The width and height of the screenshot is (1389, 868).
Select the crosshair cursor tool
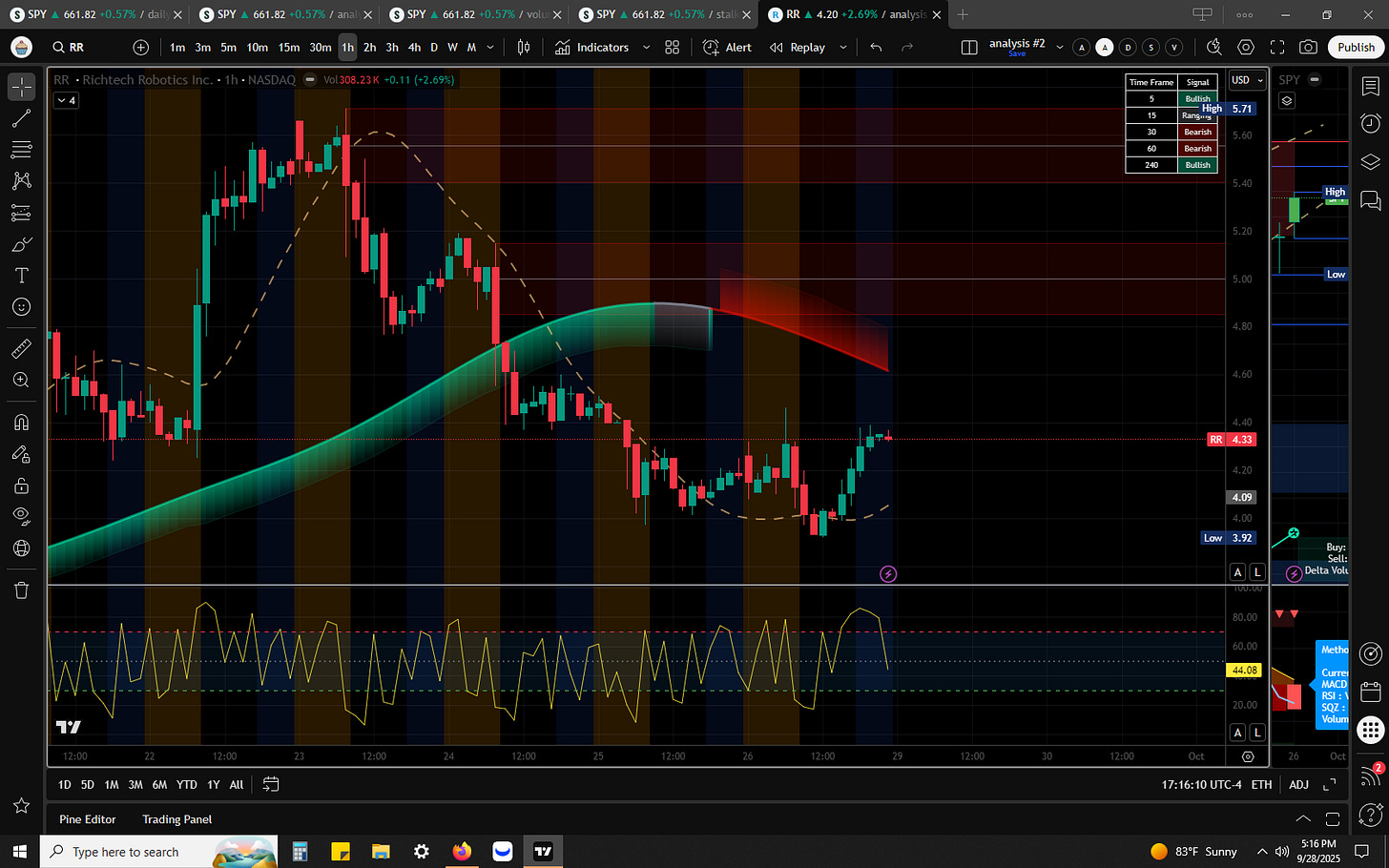coord(21,87)
